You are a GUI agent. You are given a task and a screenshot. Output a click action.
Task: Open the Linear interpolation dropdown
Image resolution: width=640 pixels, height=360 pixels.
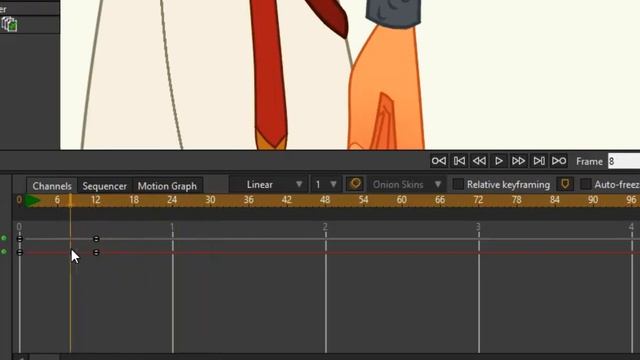click(x=268, y=184)
